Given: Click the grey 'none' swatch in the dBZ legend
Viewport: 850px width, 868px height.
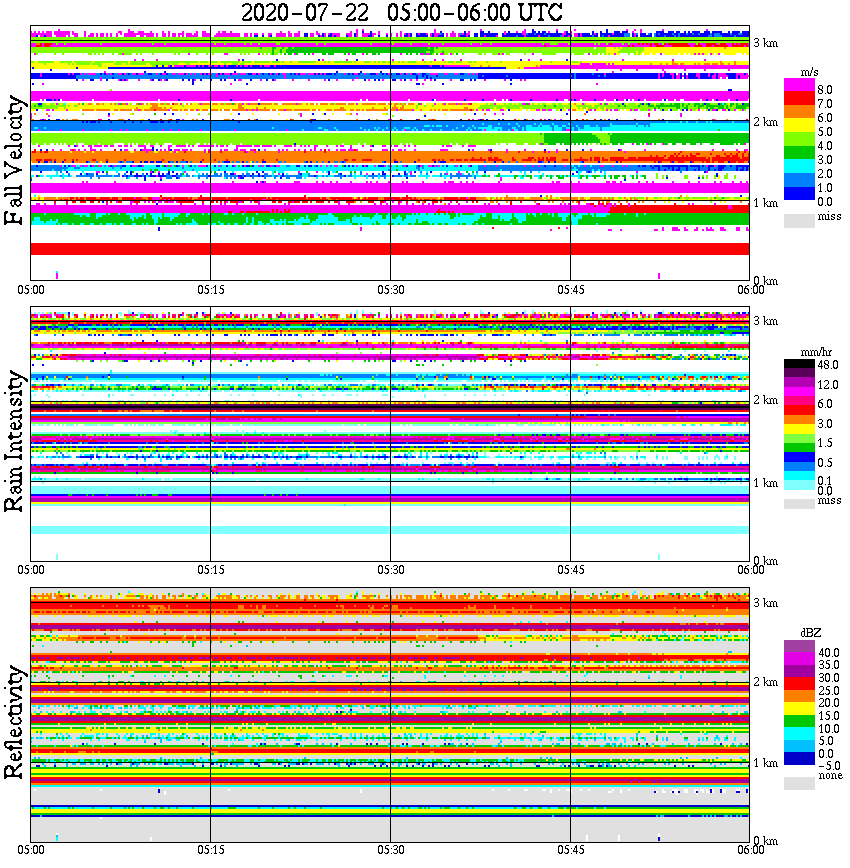Looking at the screenshot, I should coord(799,783).
